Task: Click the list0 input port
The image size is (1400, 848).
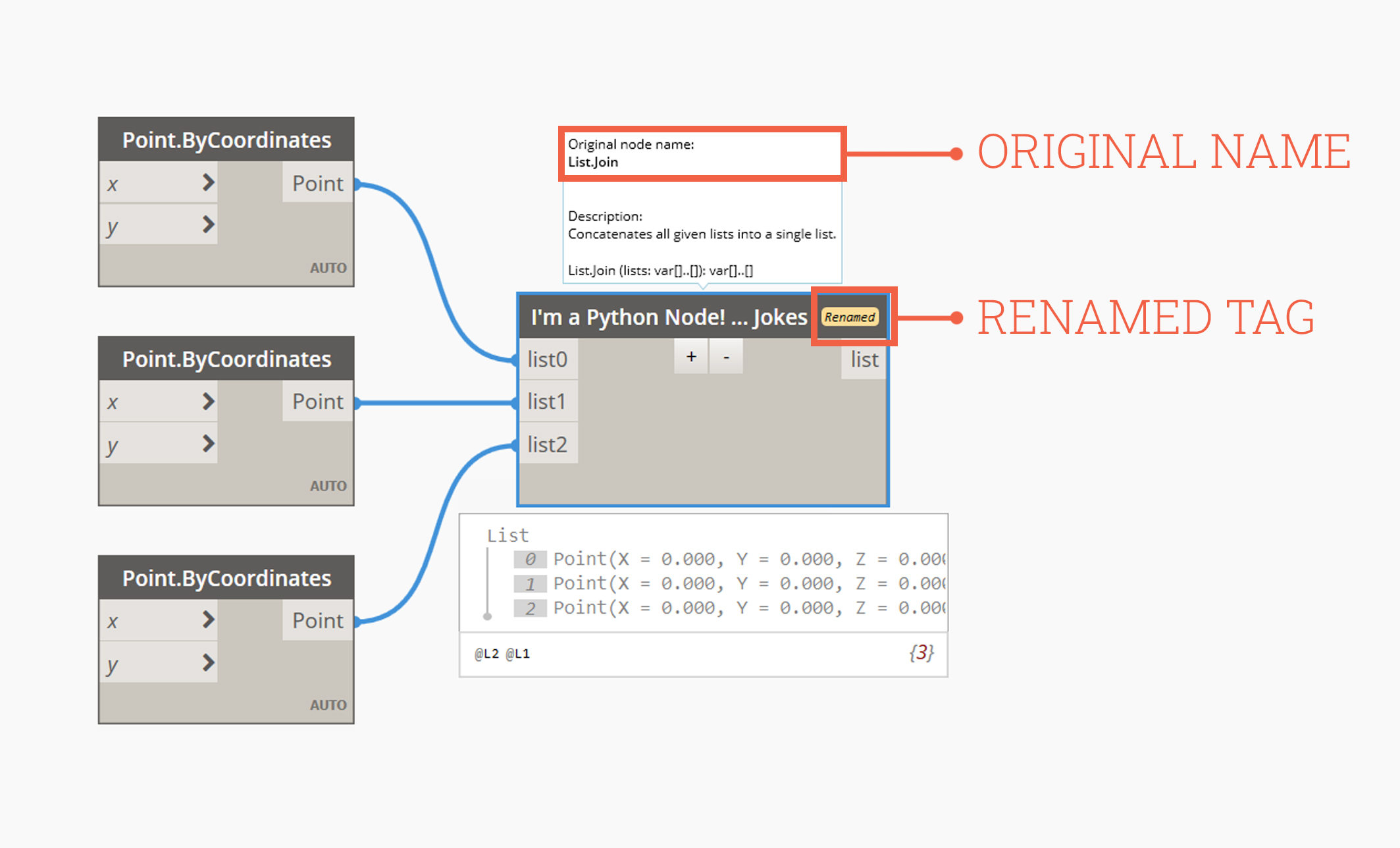Action: (x=547, y=359)
